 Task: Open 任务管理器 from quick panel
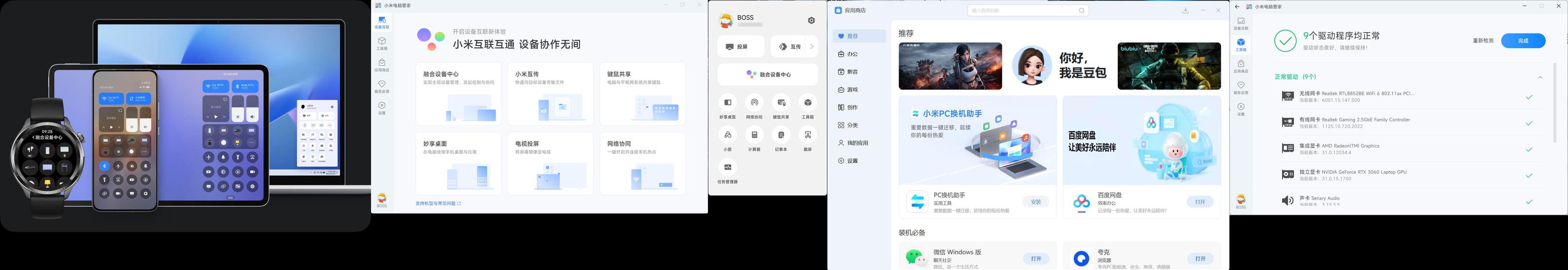point(727,167)
